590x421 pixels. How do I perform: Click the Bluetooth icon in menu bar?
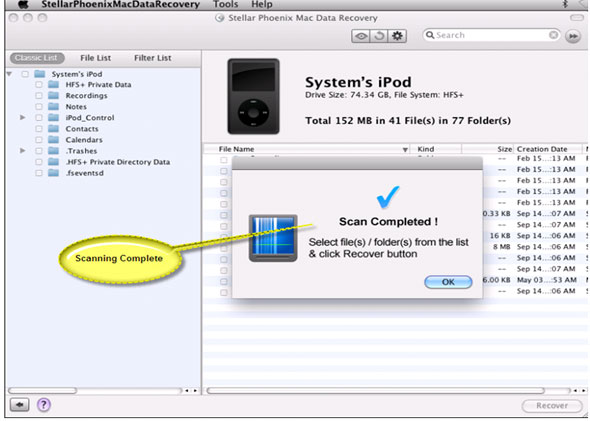tap(565, 4)
